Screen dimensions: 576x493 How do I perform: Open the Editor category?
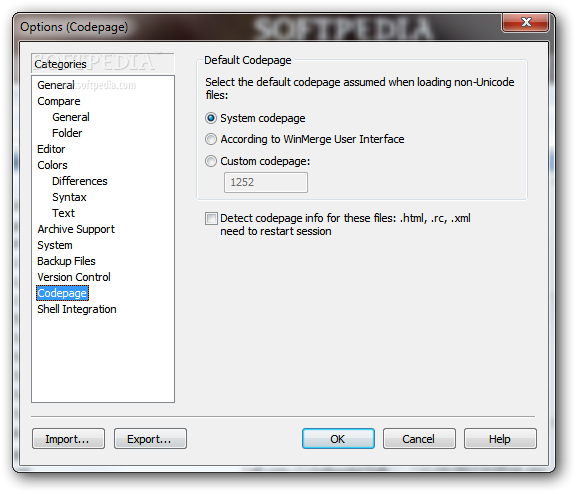pyautogui.click(x=51, y=149)
